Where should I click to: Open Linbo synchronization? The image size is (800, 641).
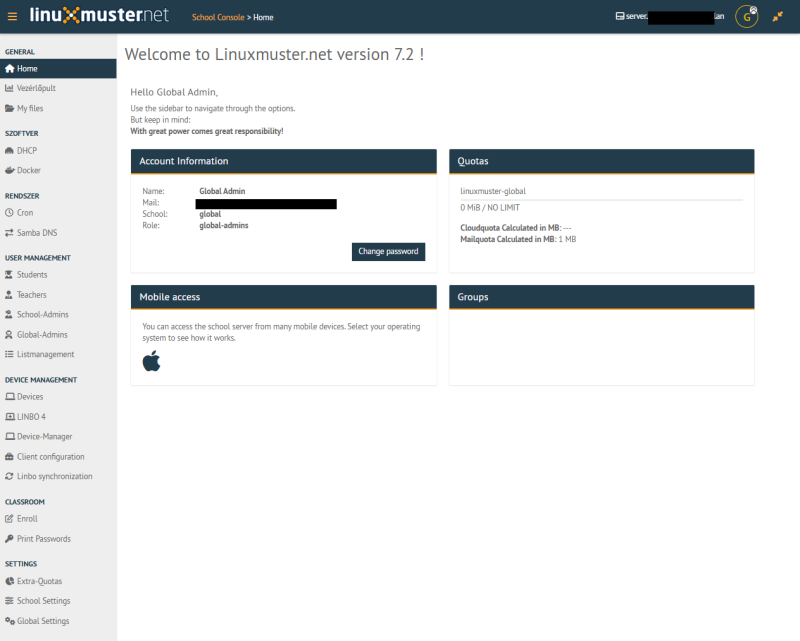(x=58, y=476)
